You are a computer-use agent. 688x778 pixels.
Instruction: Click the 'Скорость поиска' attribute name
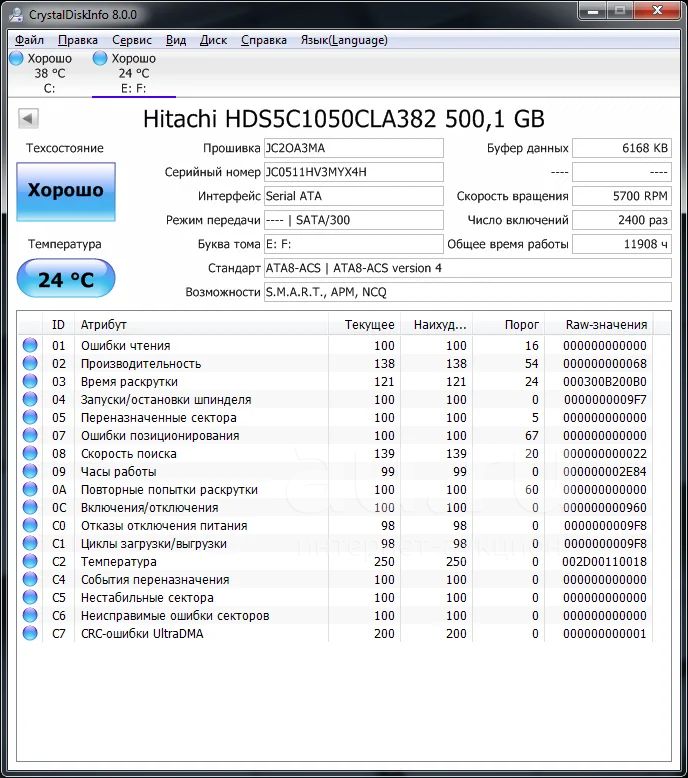coord(128,454)
